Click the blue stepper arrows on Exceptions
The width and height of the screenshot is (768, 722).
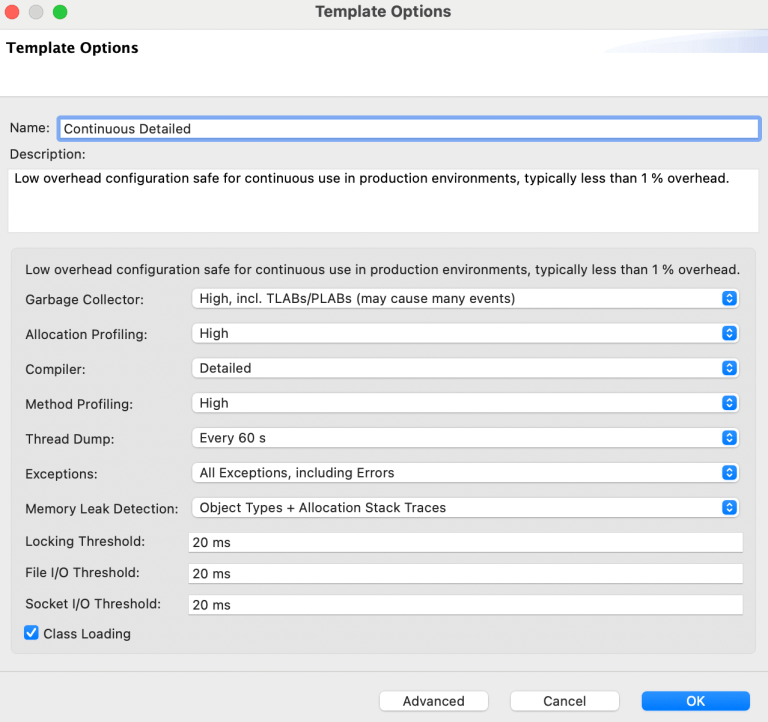pyautogui.click(x=729, y=473)
